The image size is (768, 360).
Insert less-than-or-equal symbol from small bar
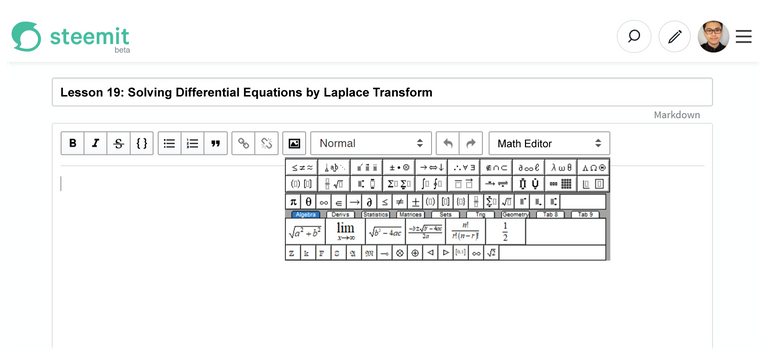pos(384,202)
